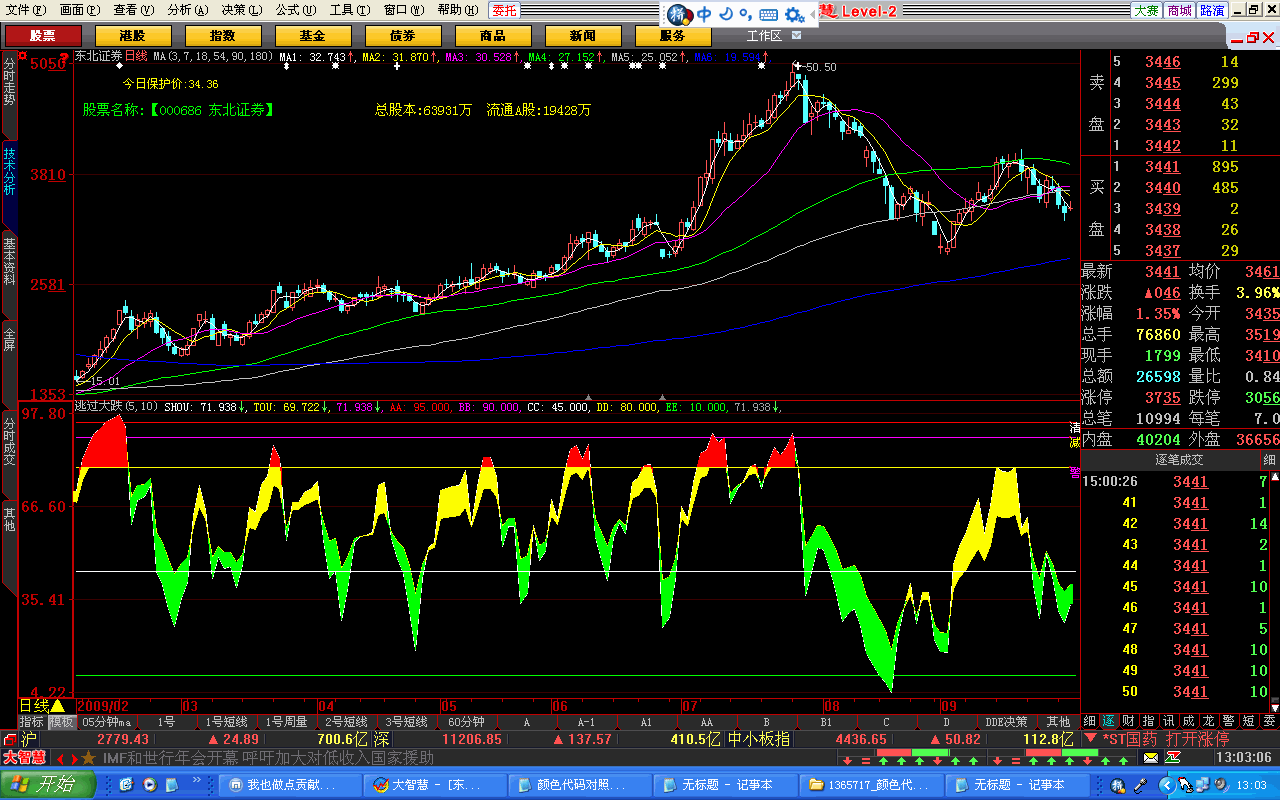Select the 基金 funds button
1280x800 pixels.
312,36
